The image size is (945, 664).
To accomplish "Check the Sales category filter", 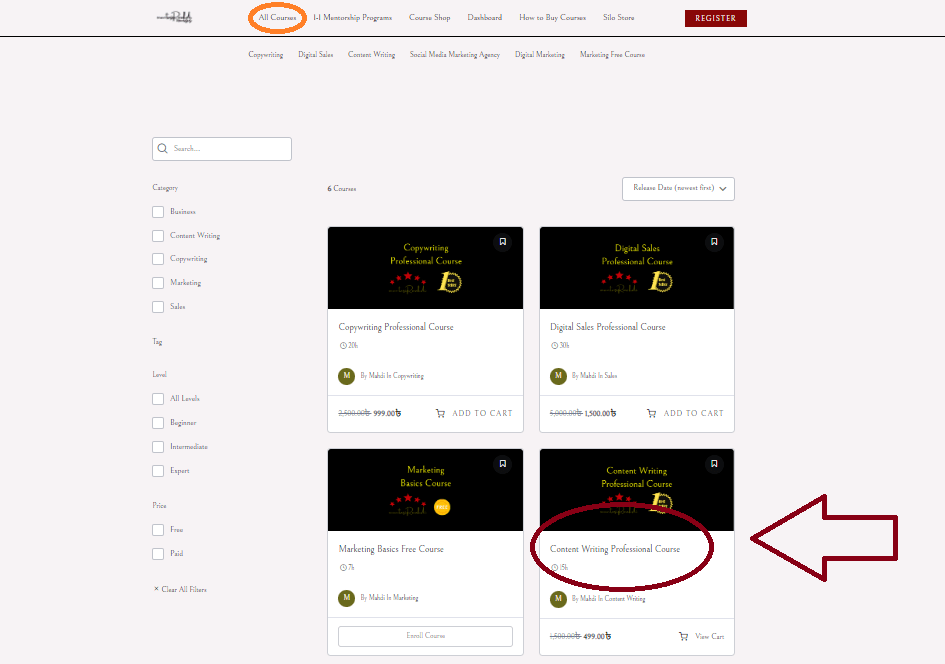I will [158, 307].
